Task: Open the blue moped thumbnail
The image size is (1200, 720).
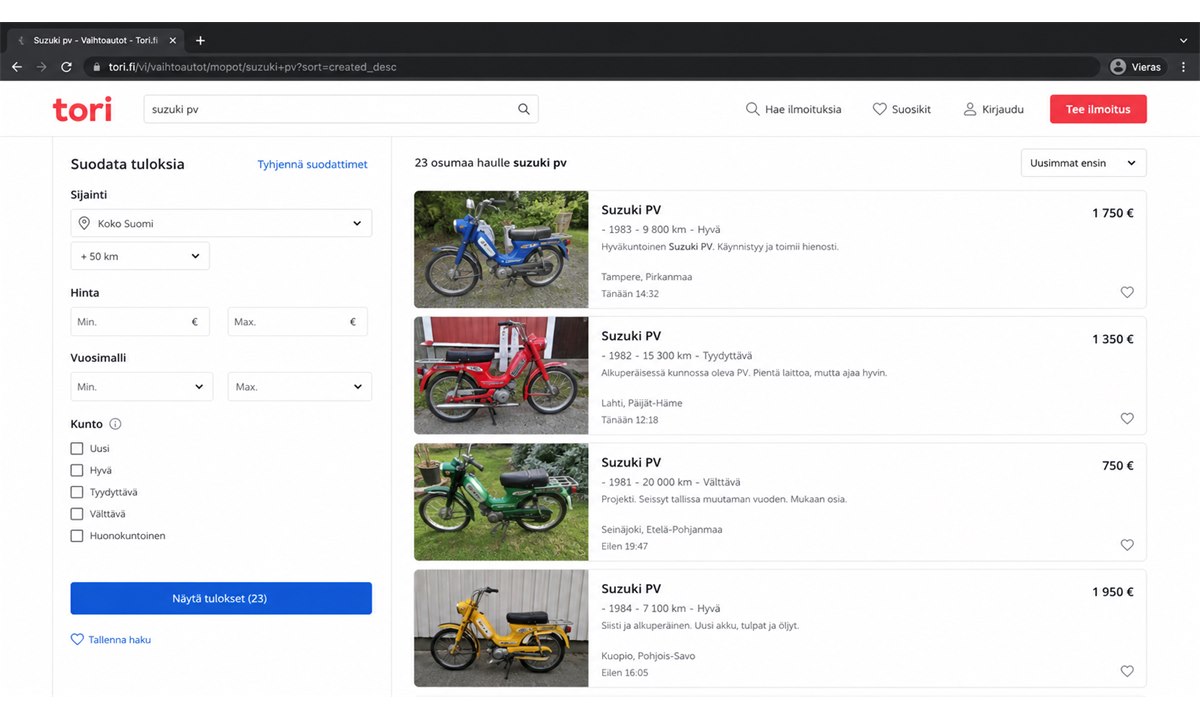Action: [501, 249]
